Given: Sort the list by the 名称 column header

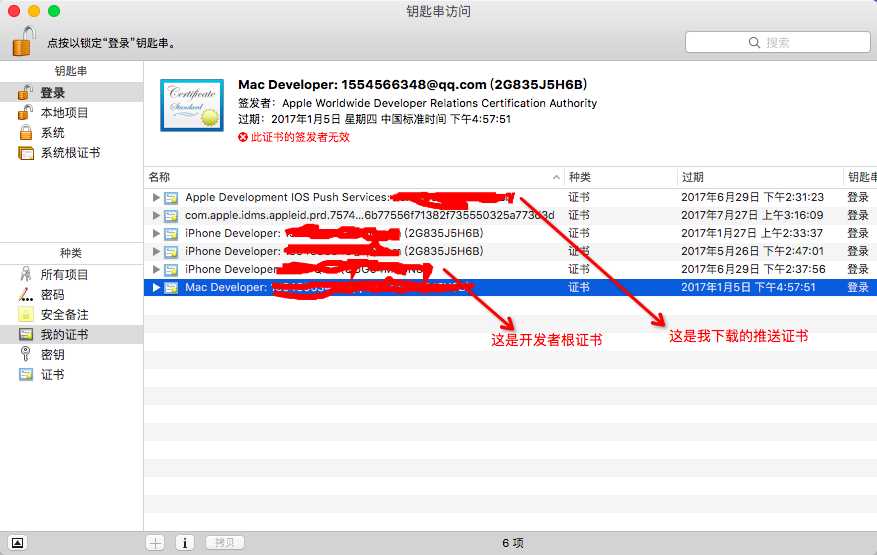Looking at the screenshot, I should (x=354, y=177).
